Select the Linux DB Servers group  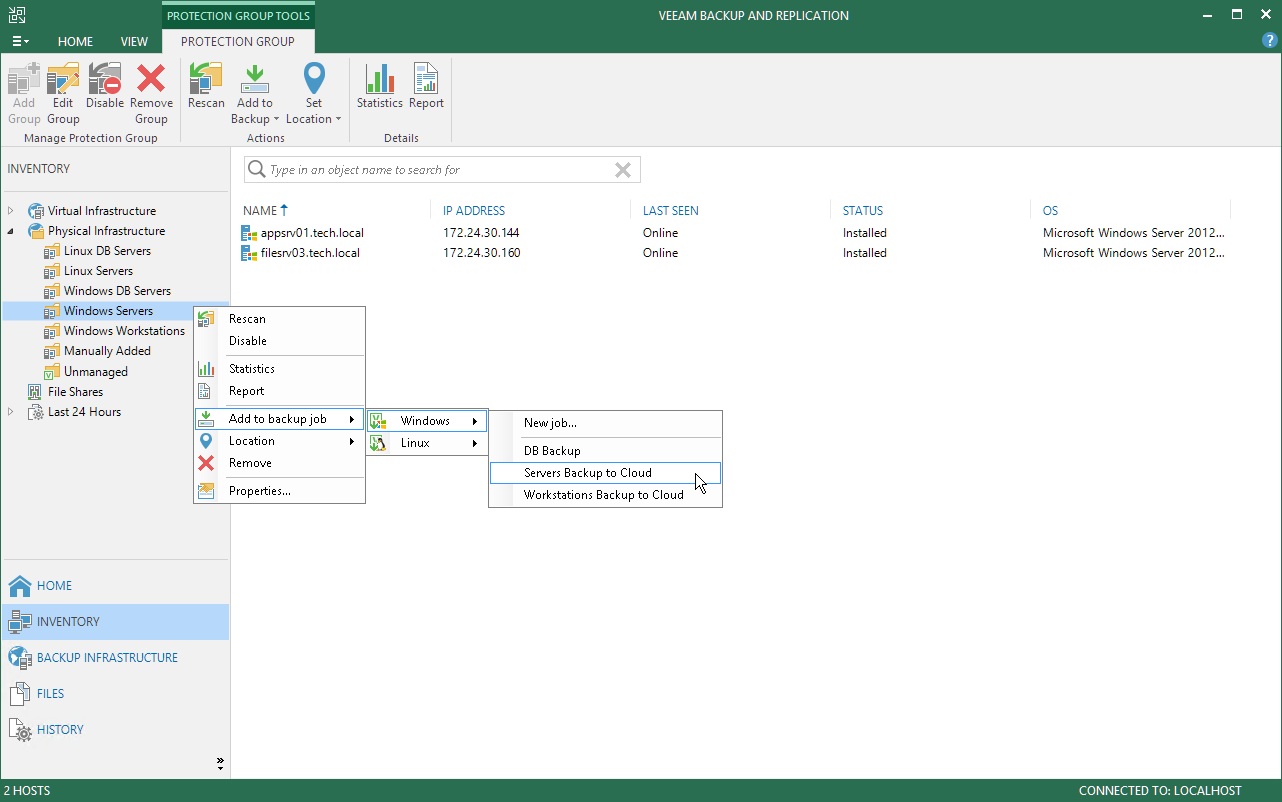pyautogui.click(x=107, y=251)
